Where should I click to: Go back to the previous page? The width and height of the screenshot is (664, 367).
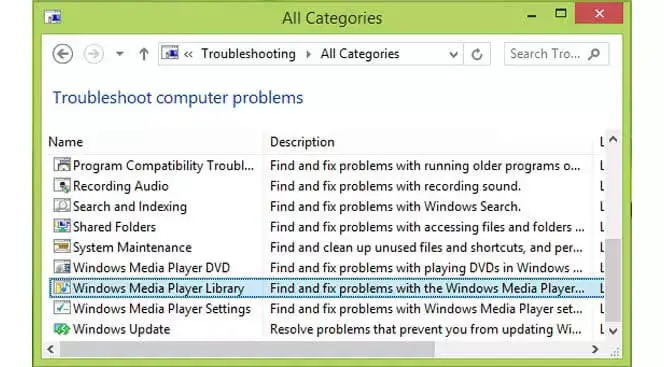coord(63,54)
